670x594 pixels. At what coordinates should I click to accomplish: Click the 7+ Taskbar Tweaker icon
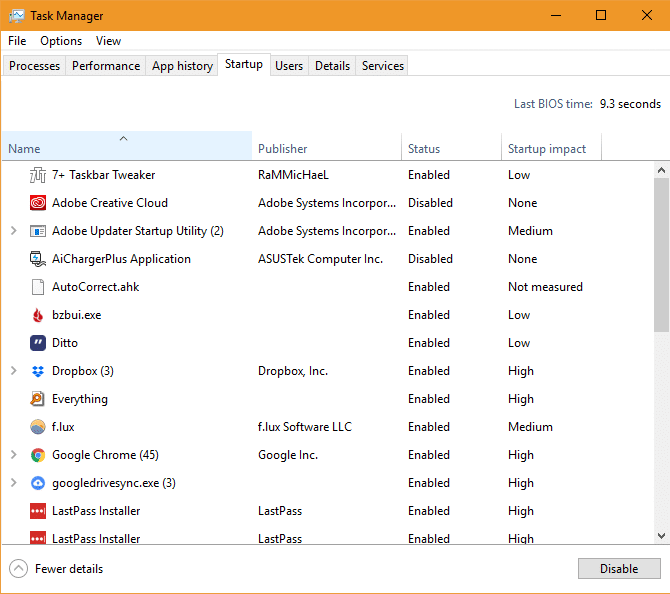pyautogui.click(x=38, y=175)
